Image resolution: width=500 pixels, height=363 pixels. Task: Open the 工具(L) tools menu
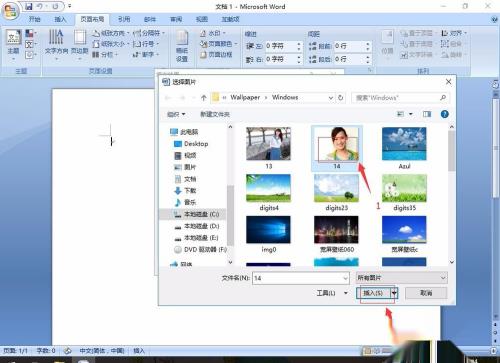(332, 293)
